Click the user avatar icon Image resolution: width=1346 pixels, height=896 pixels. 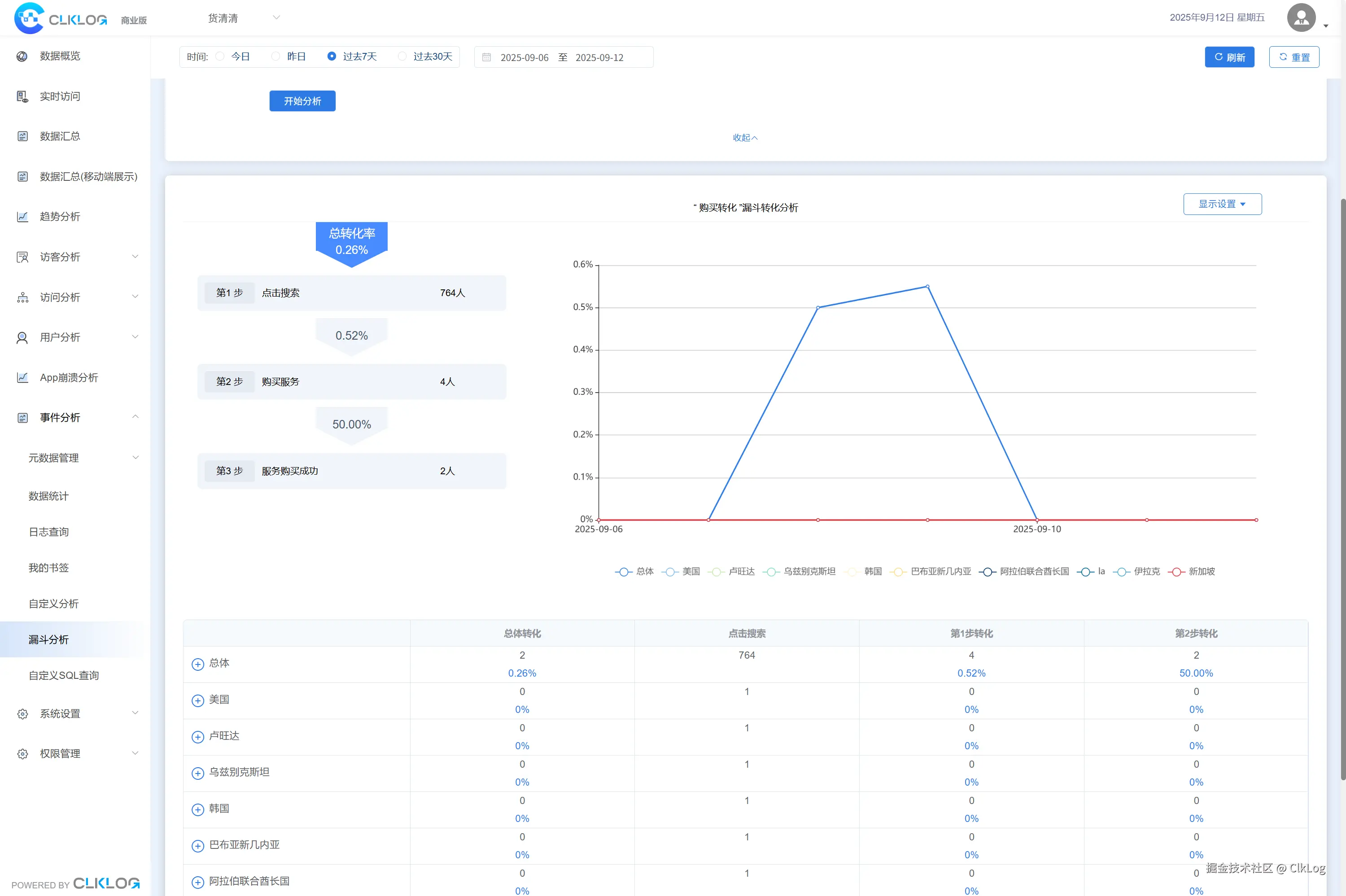point(1302,17)
